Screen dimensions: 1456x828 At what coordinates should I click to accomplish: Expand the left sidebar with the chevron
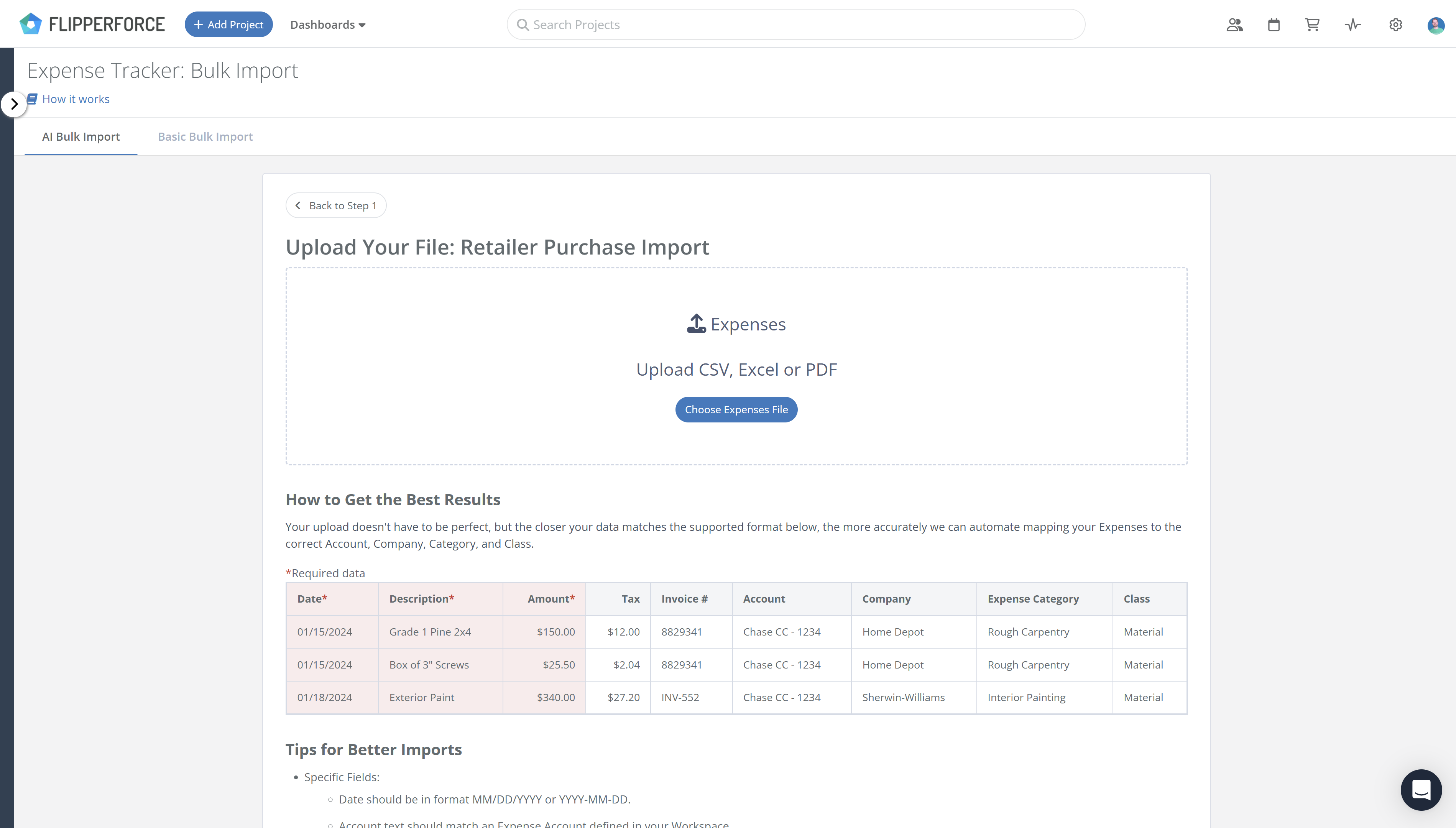pyautogui.click(x=14, y=103)
